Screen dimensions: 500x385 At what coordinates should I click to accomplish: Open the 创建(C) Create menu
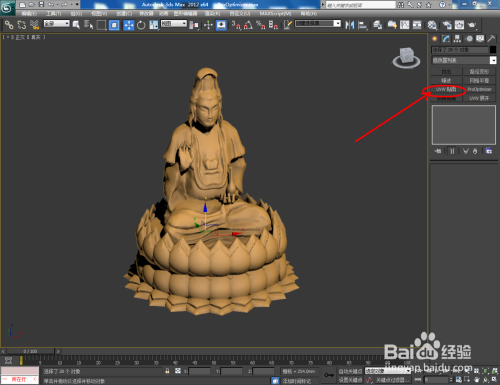pyautogui.click(x=124, y=14)
